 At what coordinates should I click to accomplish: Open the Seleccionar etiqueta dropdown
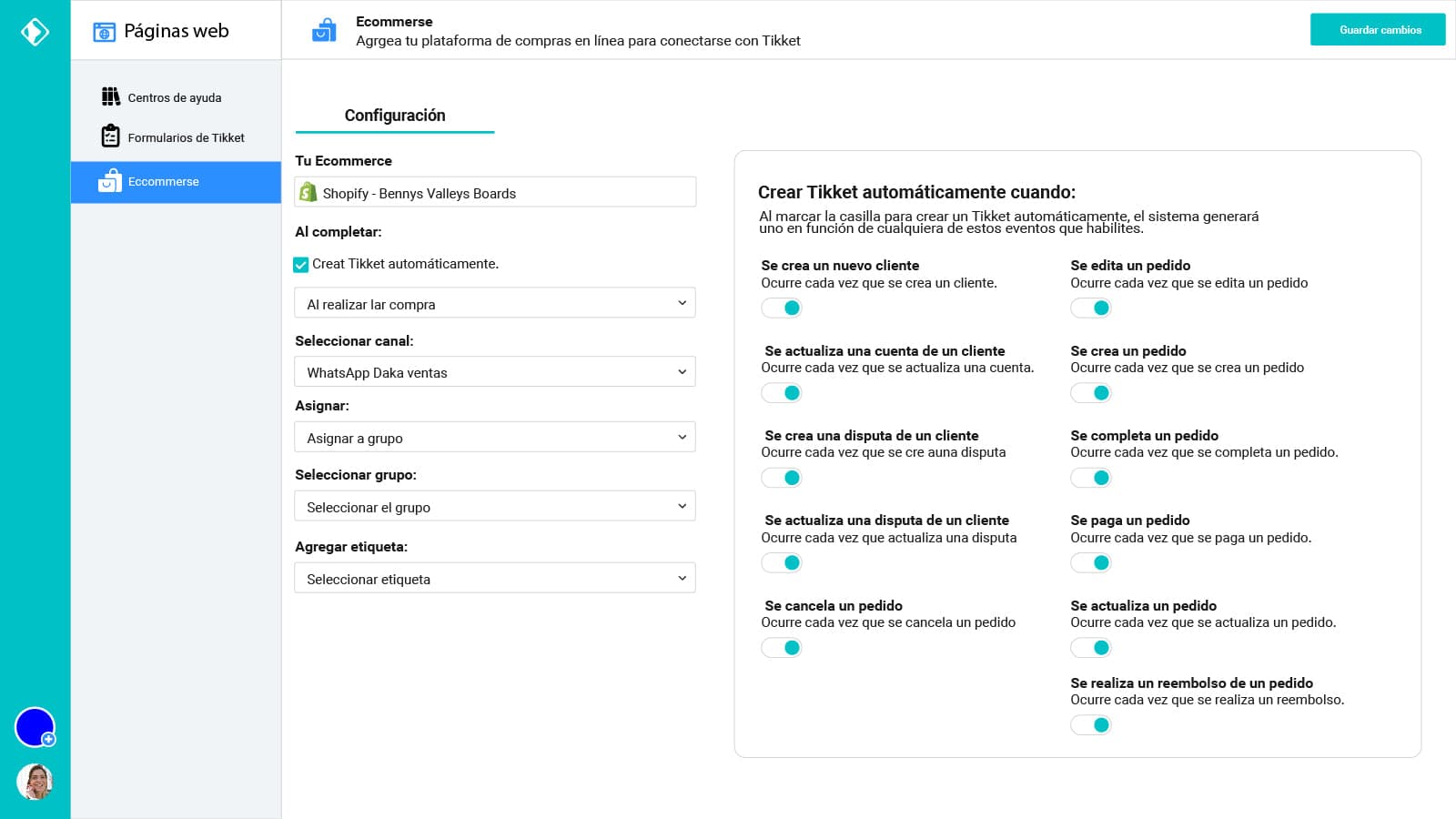click(x=494, y=579)
